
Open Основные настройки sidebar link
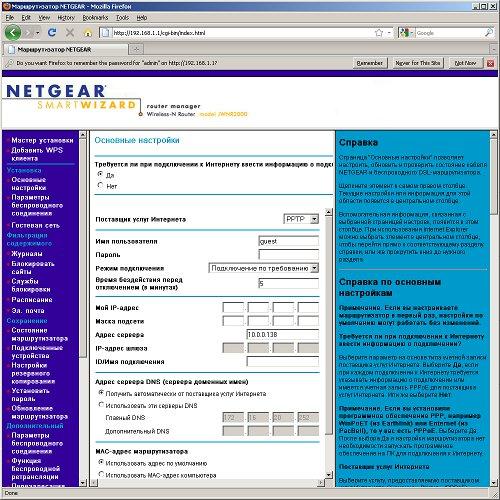[29, 184]
